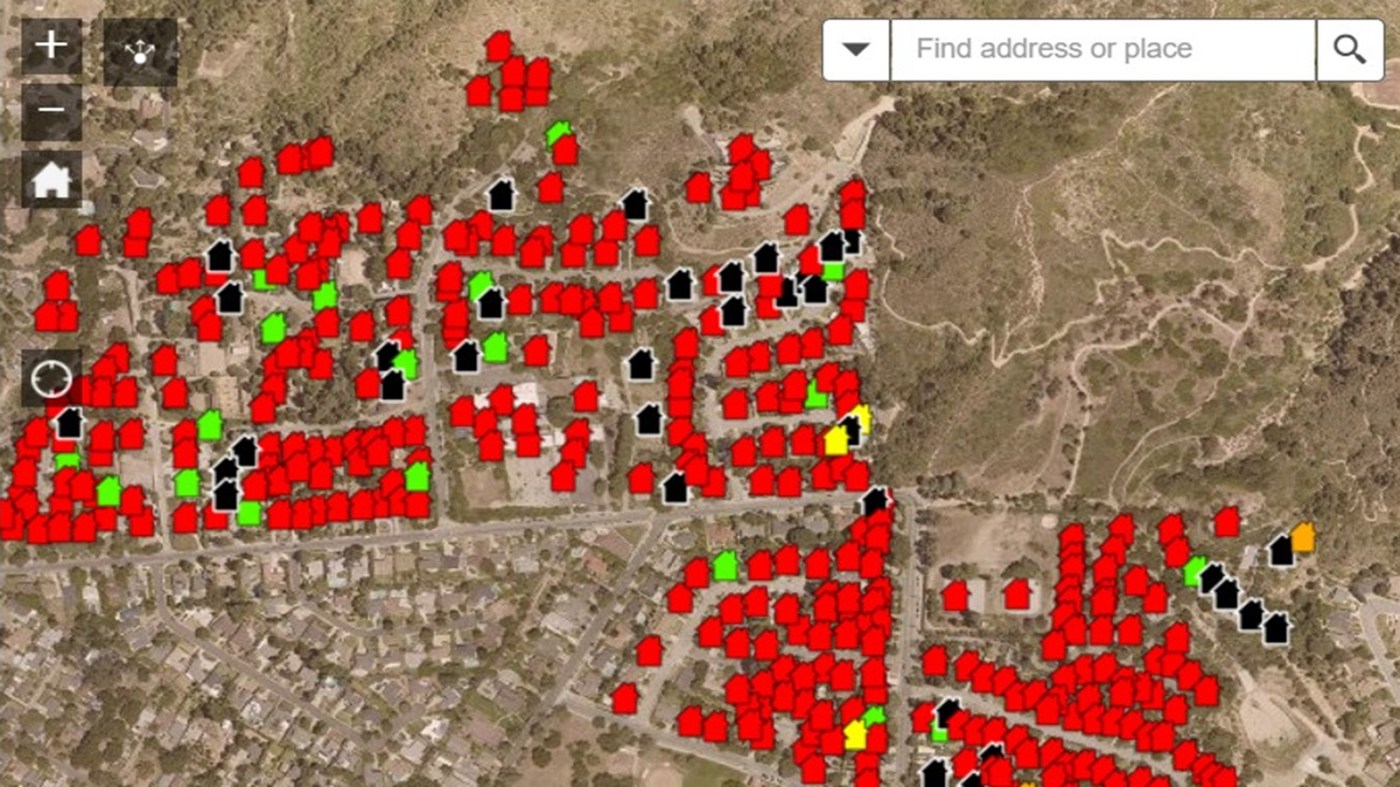
Task: Select the orange house marker
Action: 1303,537
